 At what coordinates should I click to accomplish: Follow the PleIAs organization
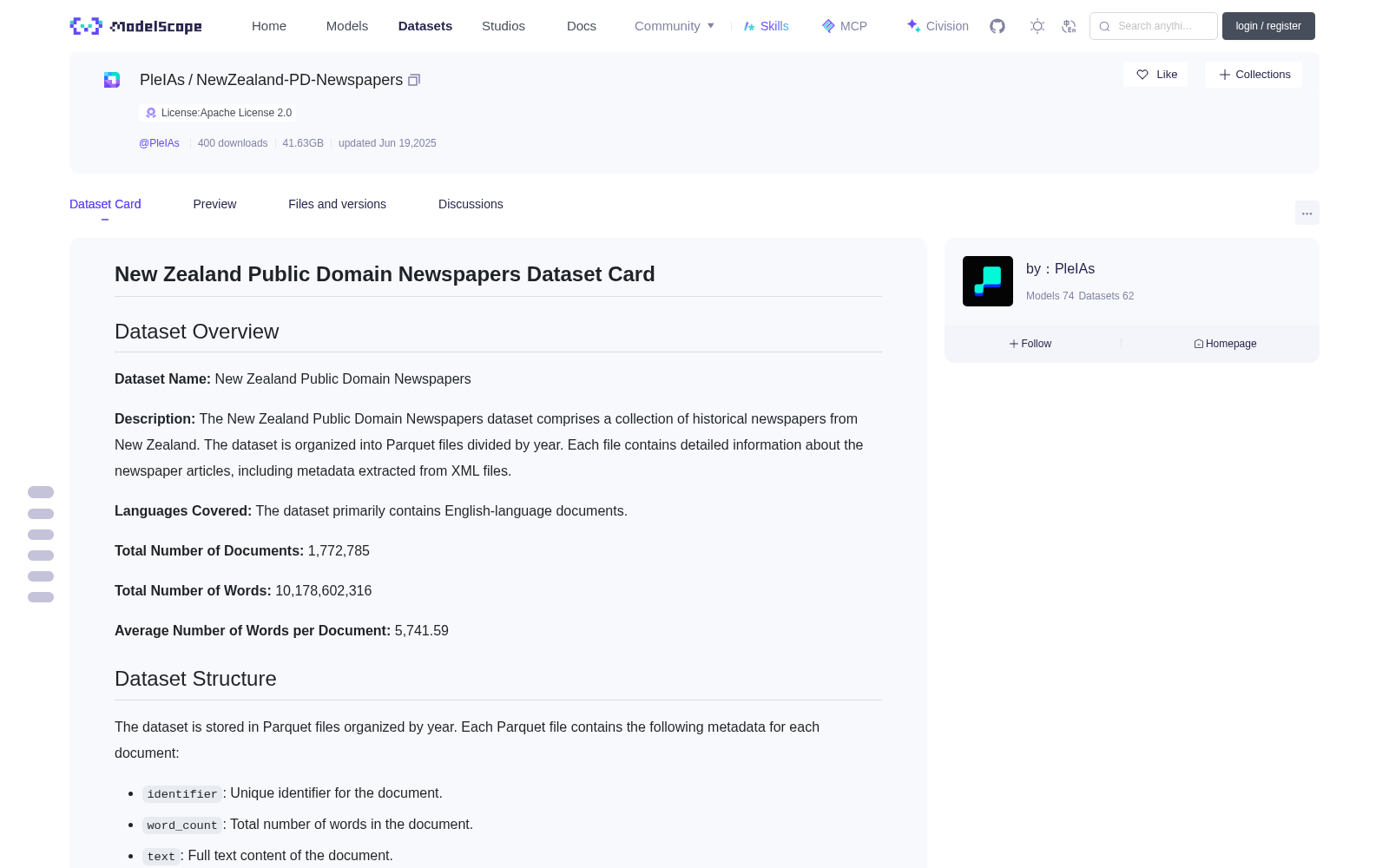1030,344
